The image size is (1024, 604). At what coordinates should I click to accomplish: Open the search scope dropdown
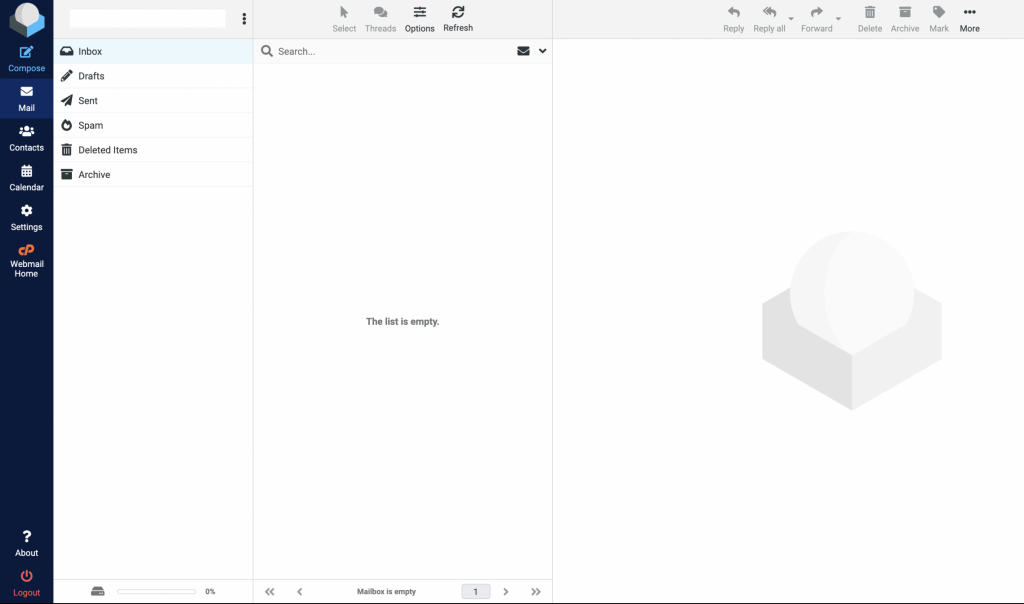(x=542, y=50)
